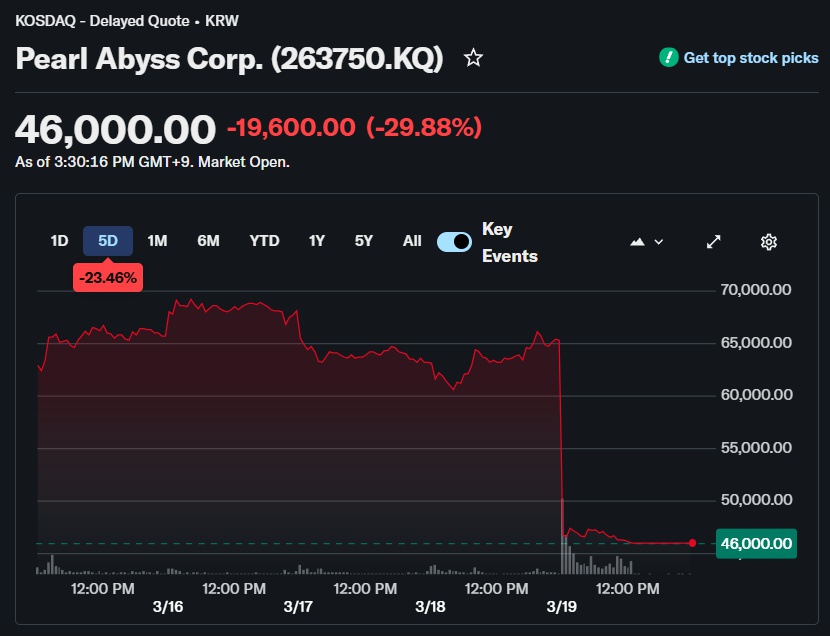Viewport: 830px width, 636px height.
Task: Switch to the 1D time range
Action: [60, 241]
